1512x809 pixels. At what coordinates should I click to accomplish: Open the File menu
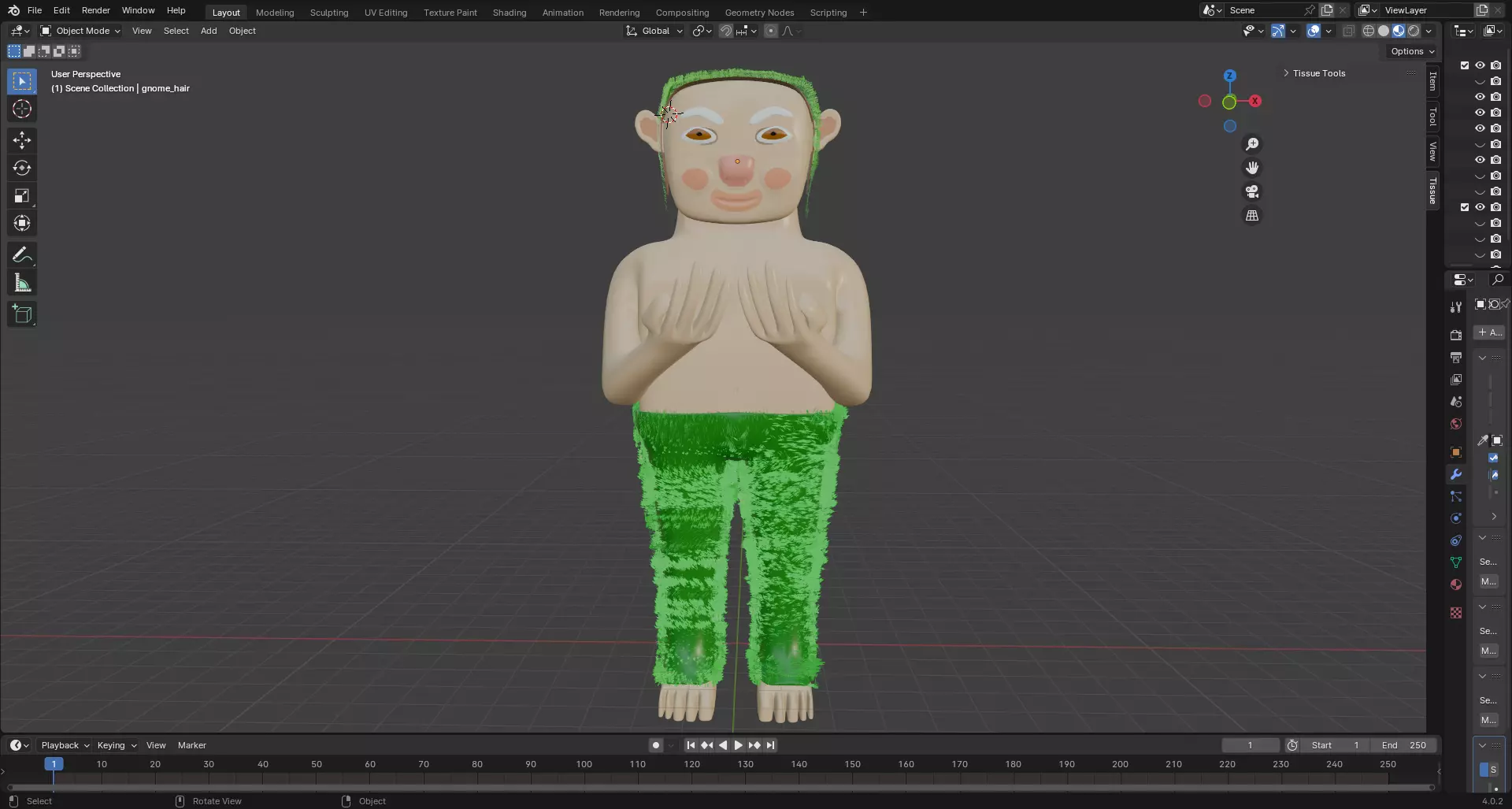(35, 10)
